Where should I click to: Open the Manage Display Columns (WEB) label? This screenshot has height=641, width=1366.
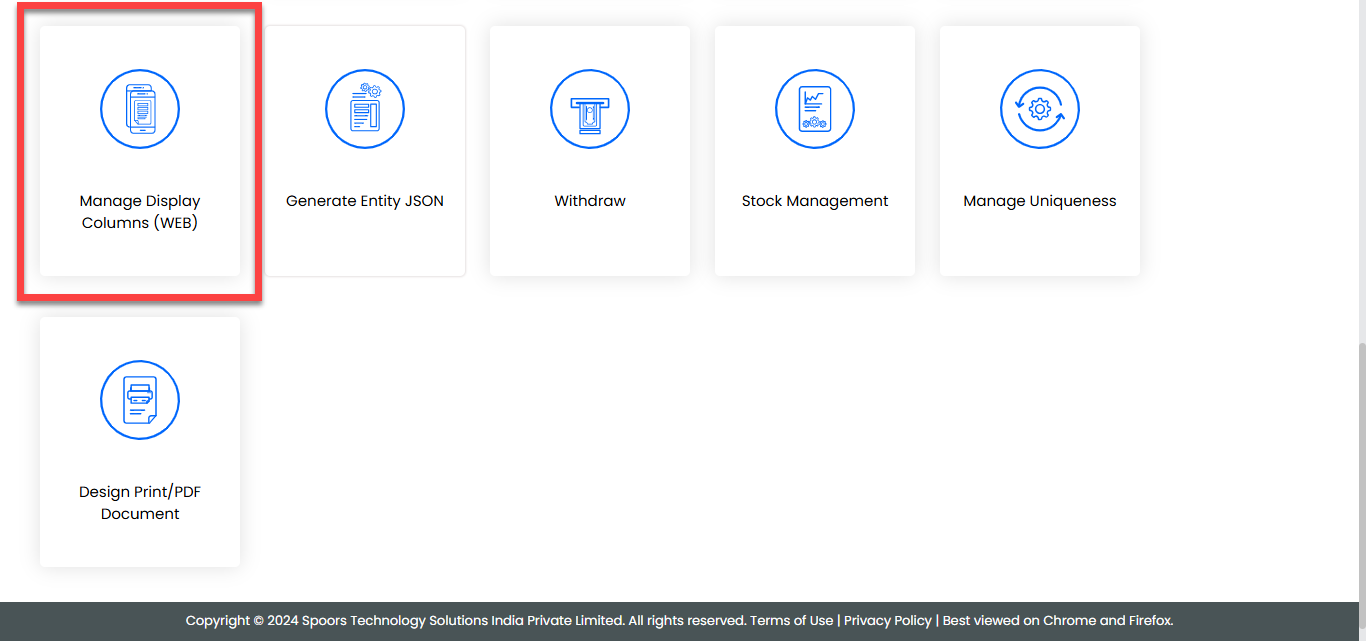140,212
